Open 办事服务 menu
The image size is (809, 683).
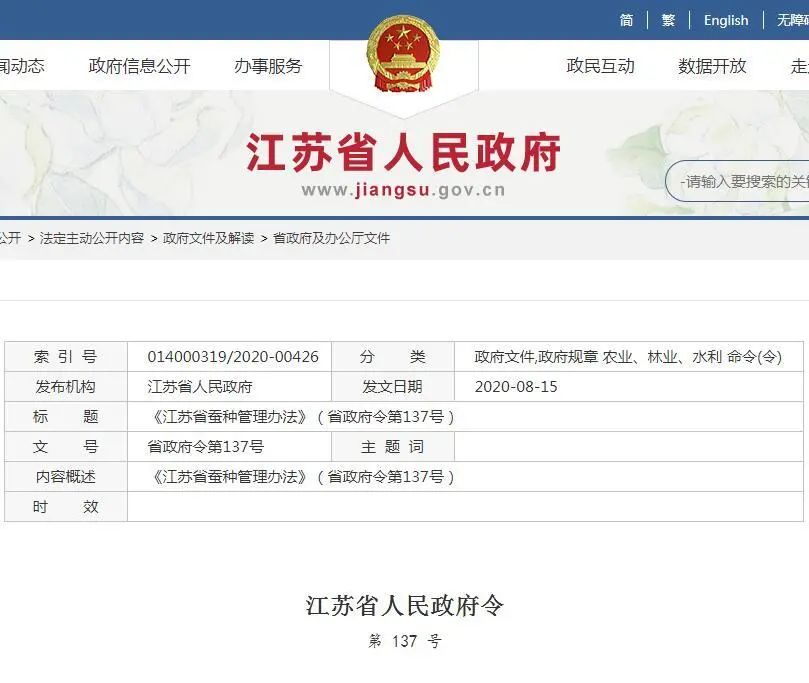tap(268, 66)
